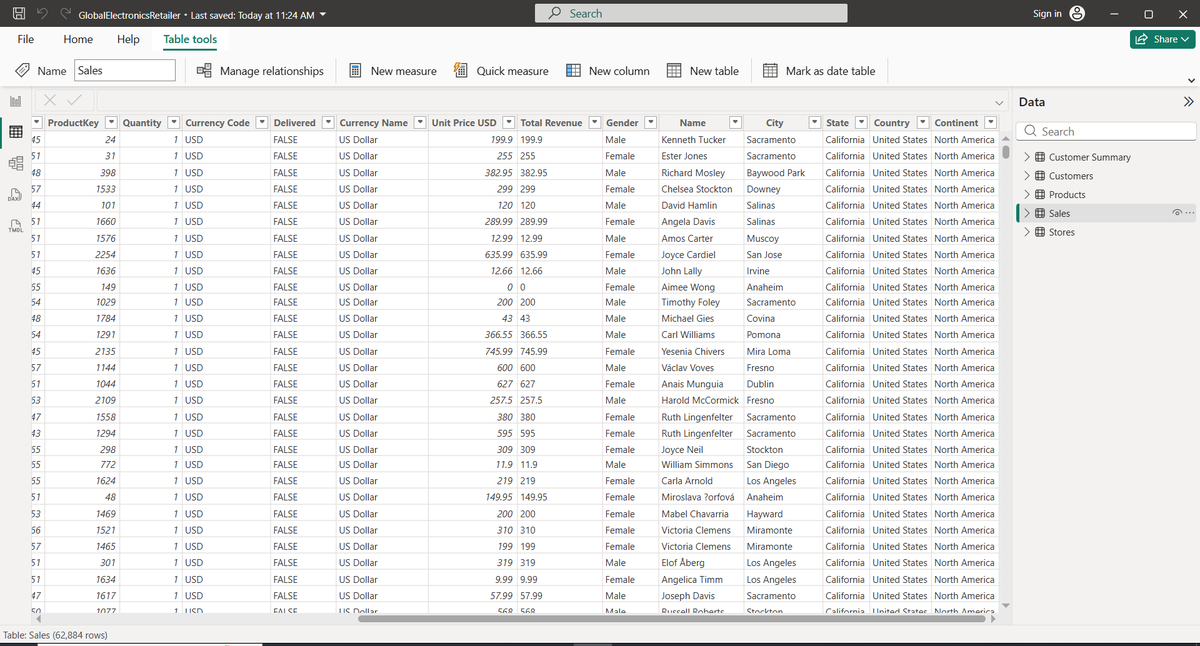Open Unit Price USD filter dropdown
The width and height of the screenshot is (1200, 646).
click(509, 123)
